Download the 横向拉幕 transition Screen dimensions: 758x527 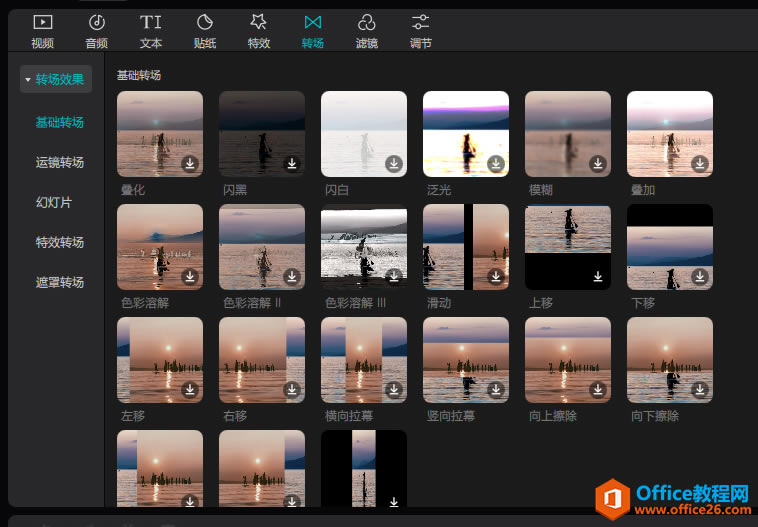(394, 389)
